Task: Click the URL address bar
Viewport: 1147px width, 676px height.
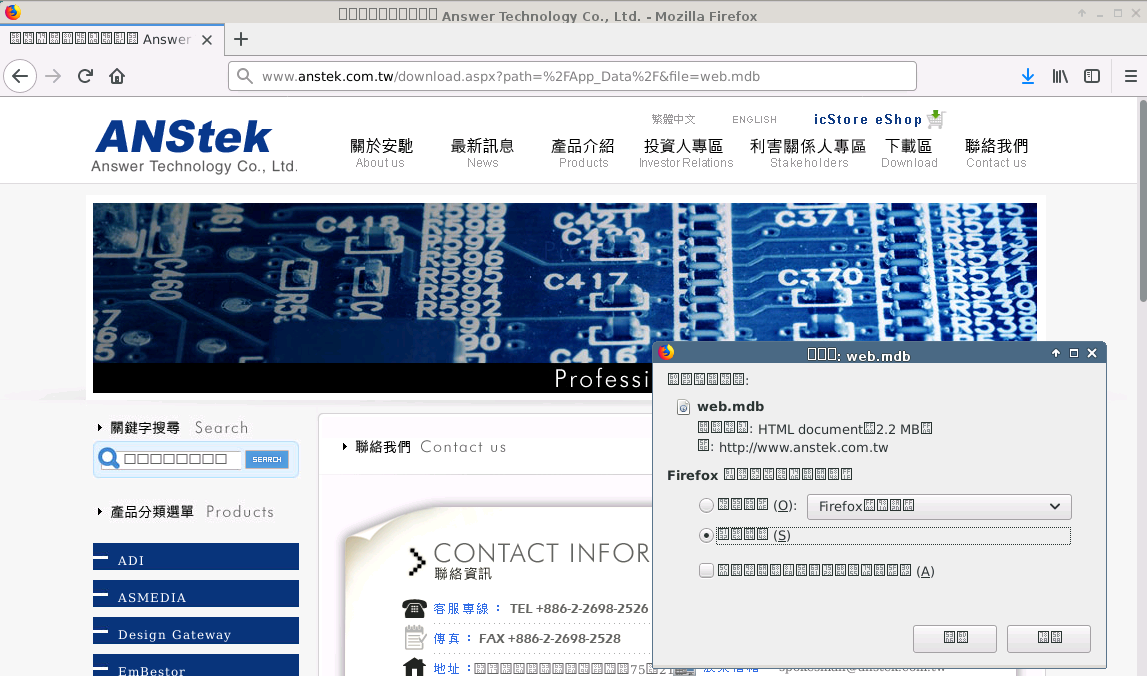Action: (572, 76)
